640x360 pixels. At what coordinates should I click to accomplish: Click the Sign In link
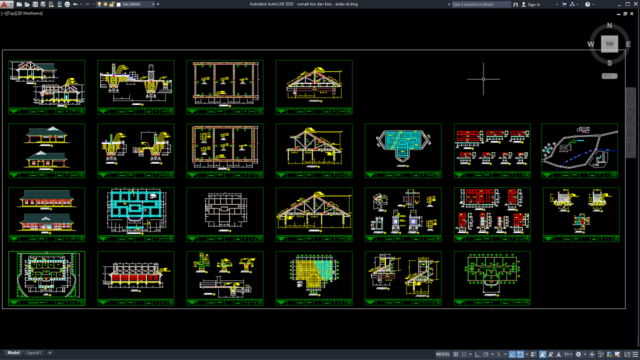[534, 4]
